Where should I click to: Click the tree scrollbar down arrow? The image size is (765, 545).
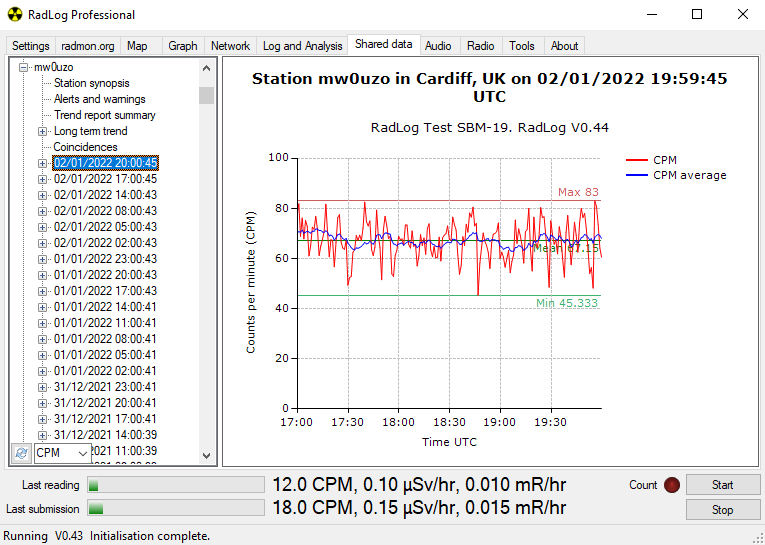coord(206,456)
